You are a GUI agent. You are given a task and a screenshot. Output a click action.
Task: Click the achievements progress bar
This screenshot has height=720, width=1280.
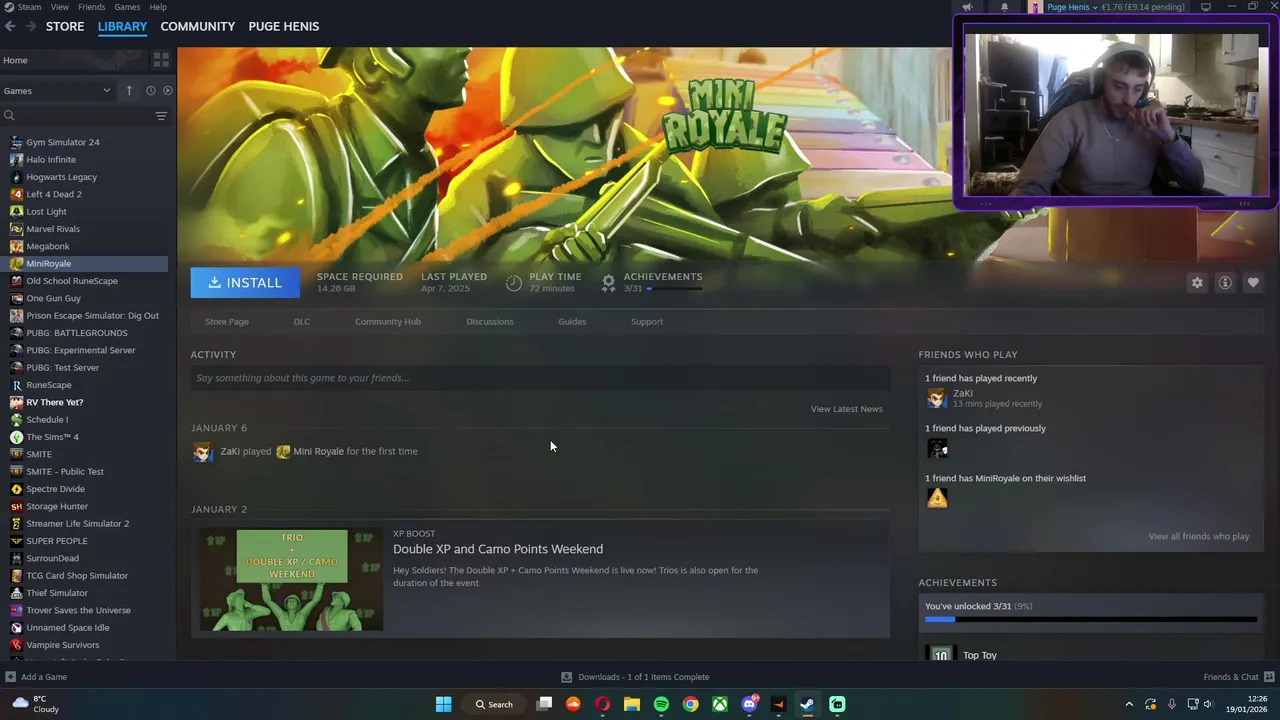click(x=1091, y=620)
